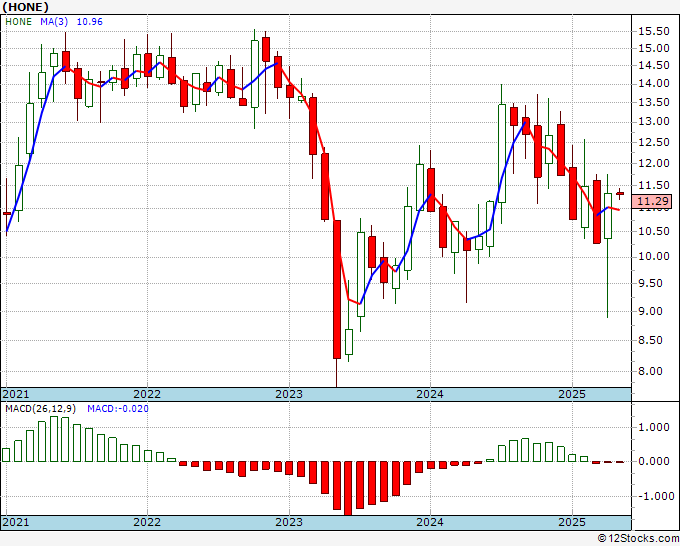Viewport: 680px width, 546px height.
Task: Click 2025 on the MACD panel timeline
Action: (x=572, y=522)
